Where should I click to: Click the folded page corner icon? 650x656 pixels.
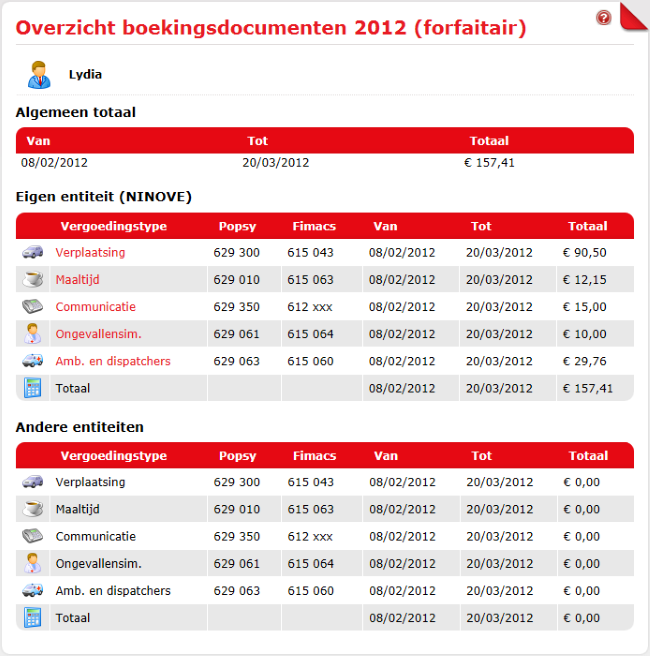tap(634, 16)
